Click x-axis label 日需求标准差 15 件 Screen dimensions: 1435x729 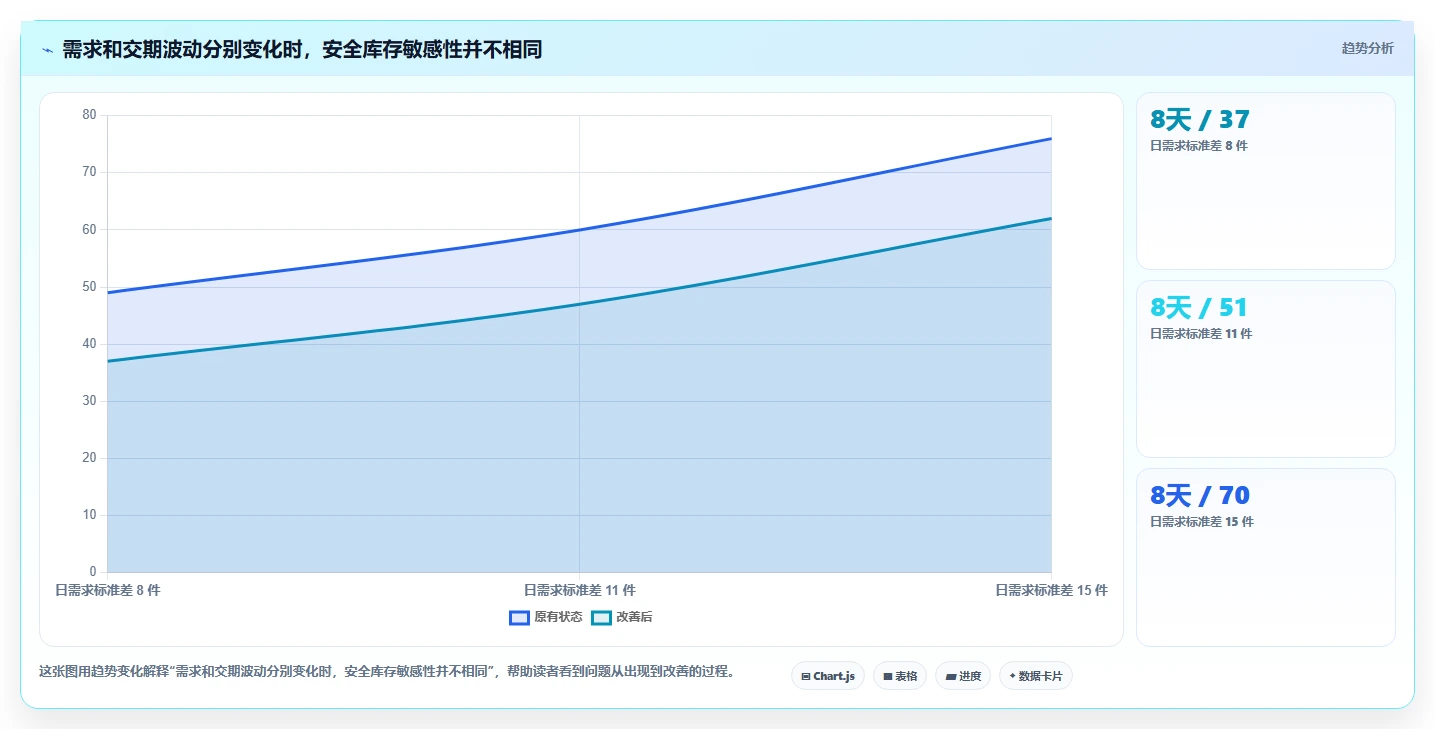1051,590
